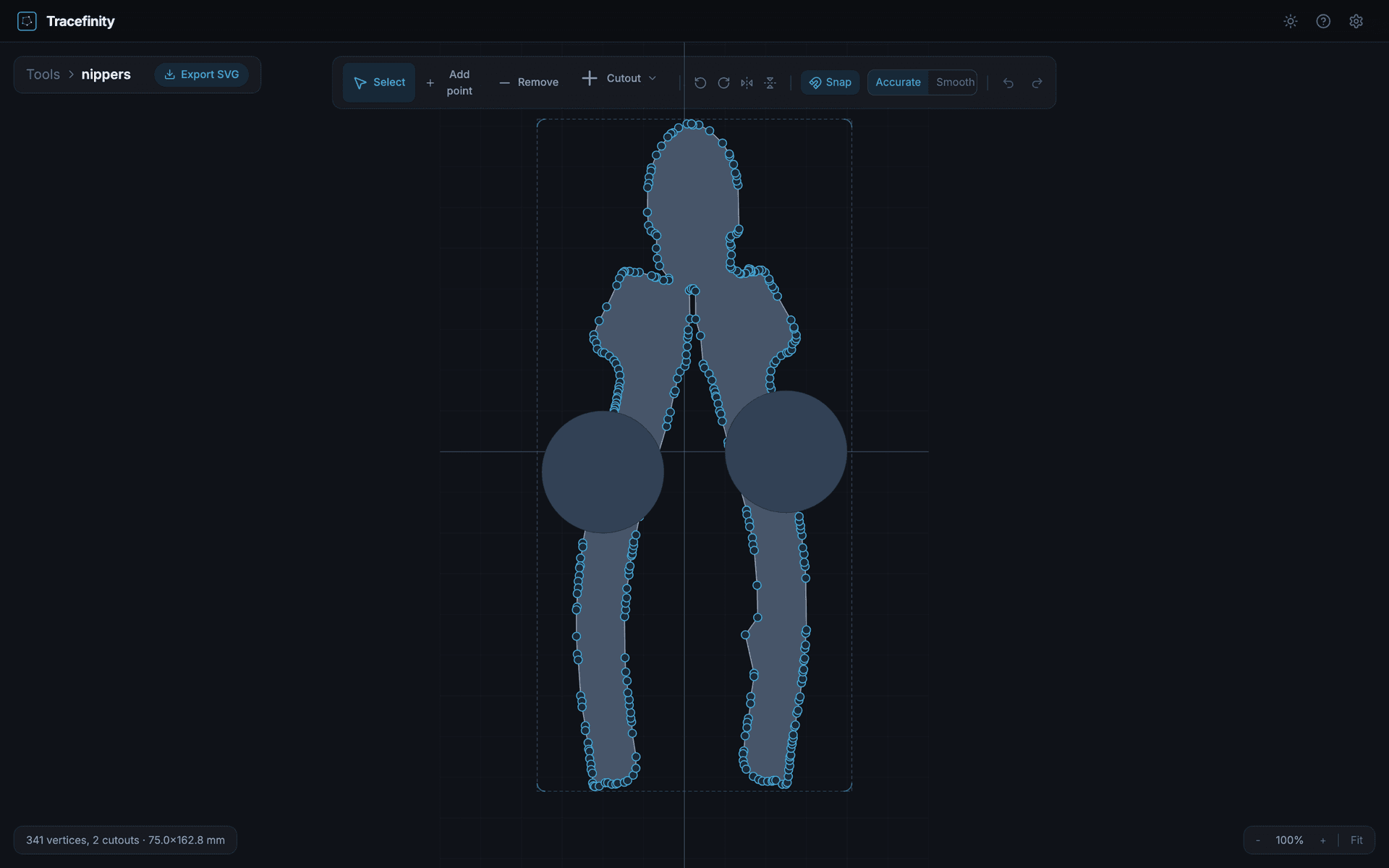Flip the shape vertically
Image resolution: width=1389 pixels, height=868 pixels.
[x=770, y=82]
